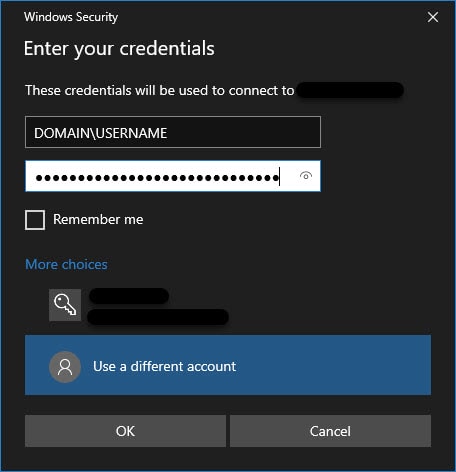Click empty area of highlighted account tile
Image resolution: width=456 pixels, height=472 pixels.
point(333,366)
